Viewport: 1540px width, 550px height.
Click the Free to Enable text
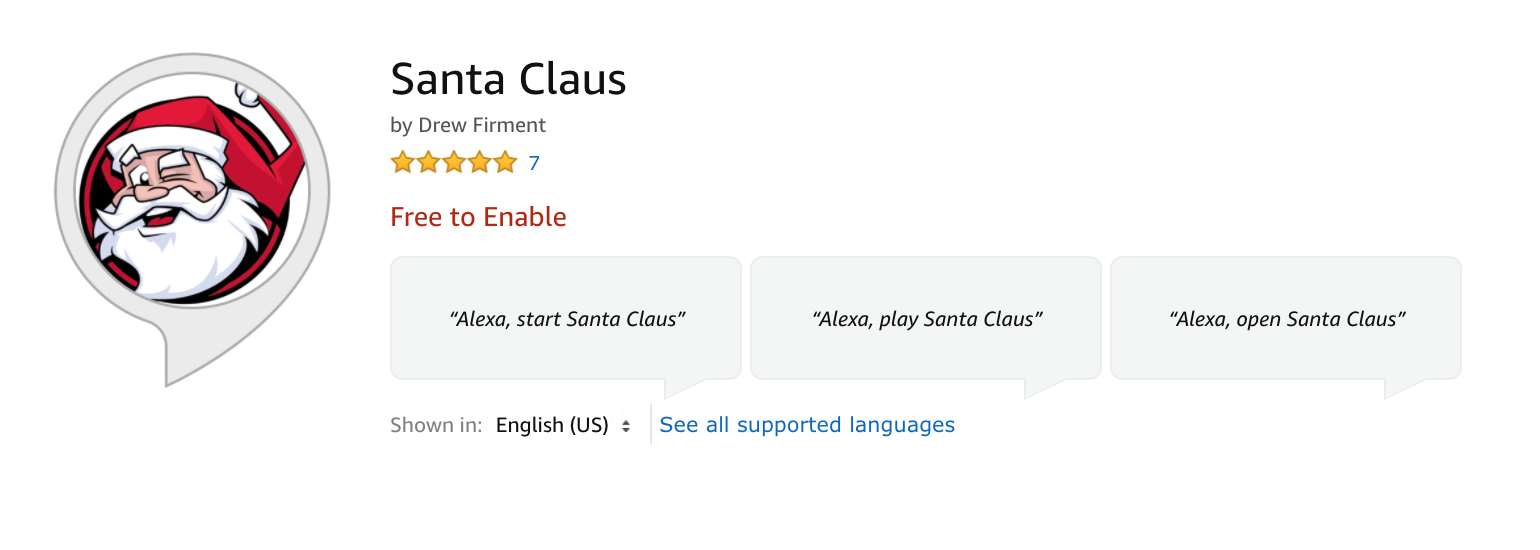pos(478,217)
